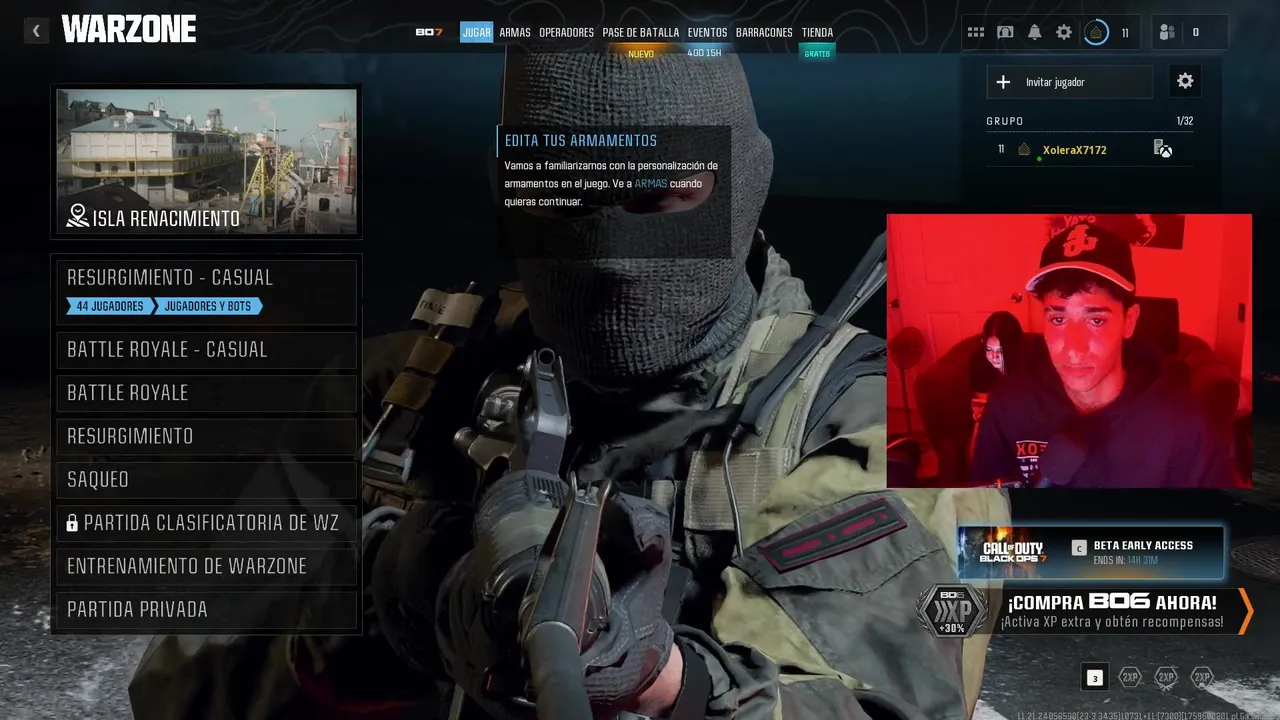
Task: Open the friends social icon
Action: pyautogui.click(x=1167, y=32)
